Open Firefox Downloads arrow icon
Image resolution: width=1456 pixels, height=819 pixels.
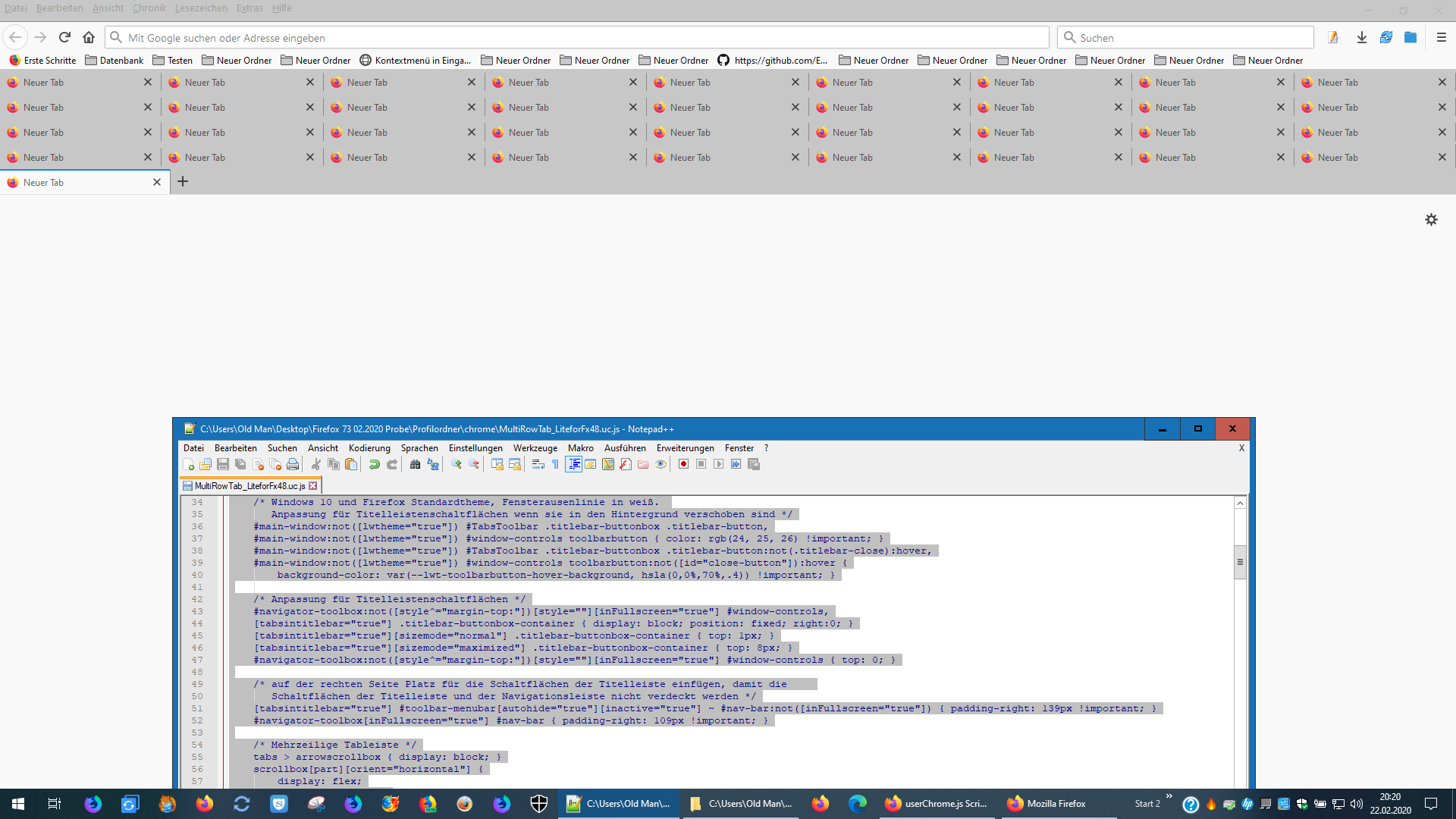[1361, 37]
